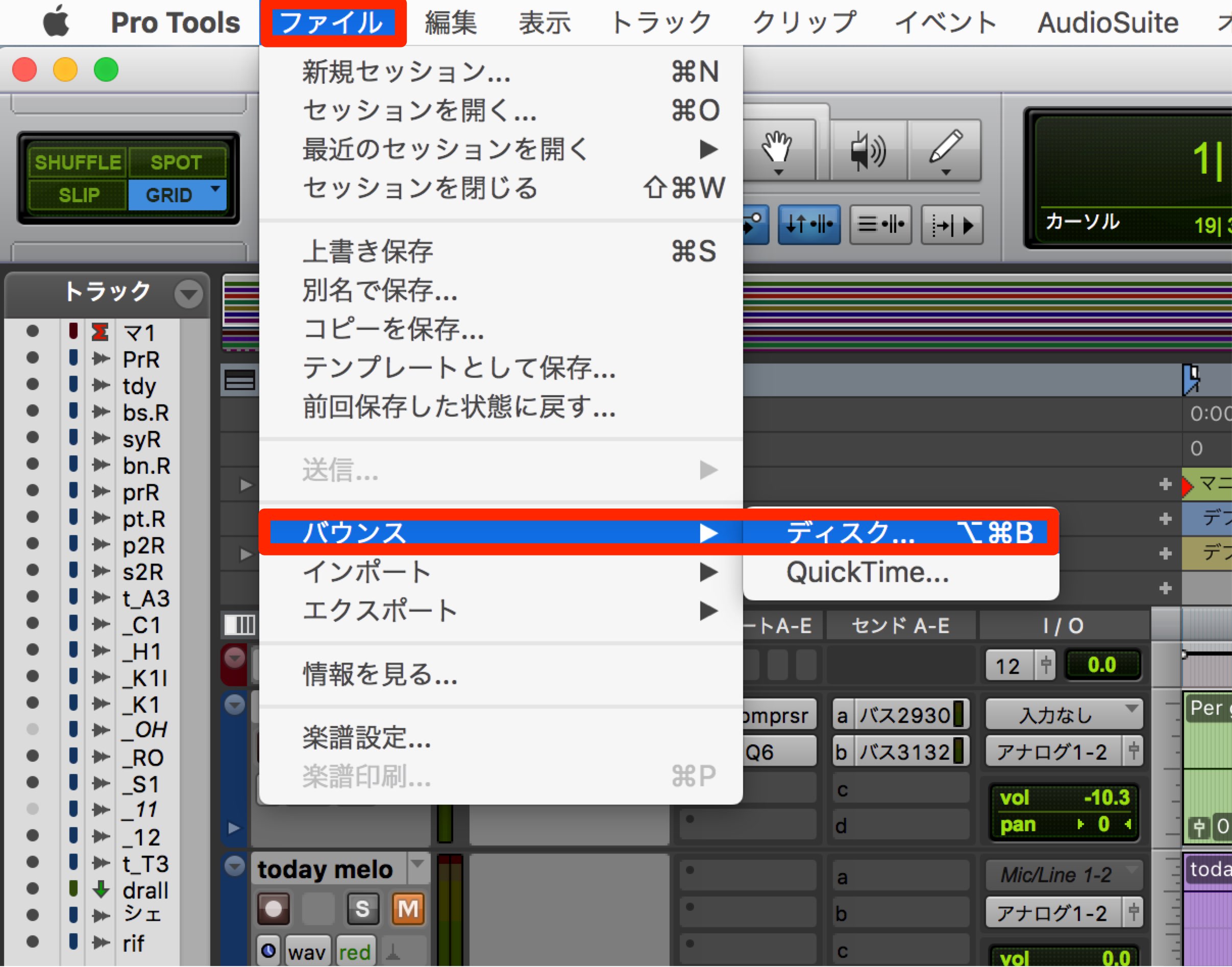This screenshot has height=967, width=1232.
Task: Select the t_A3 track in the list
Action: 146,598
